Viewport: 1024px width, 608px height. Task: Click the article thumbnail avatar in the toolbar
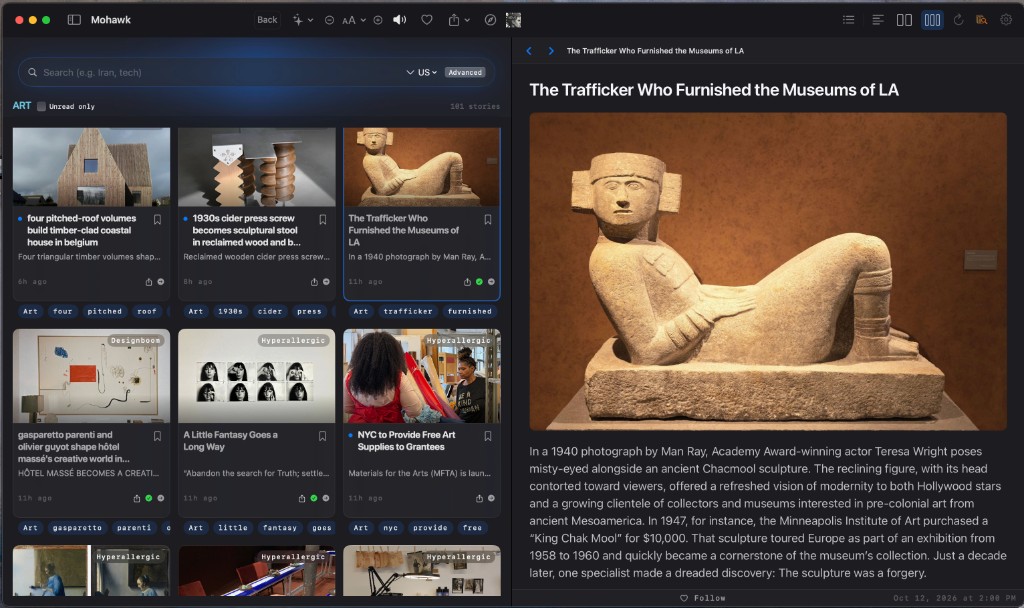pyautogui.click(x=513, y=20)
